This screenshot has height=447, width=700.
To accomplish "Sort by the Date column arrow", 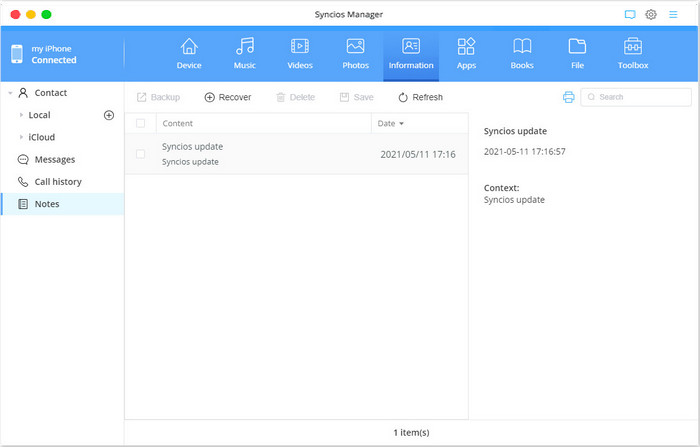I will coord(401,124).
